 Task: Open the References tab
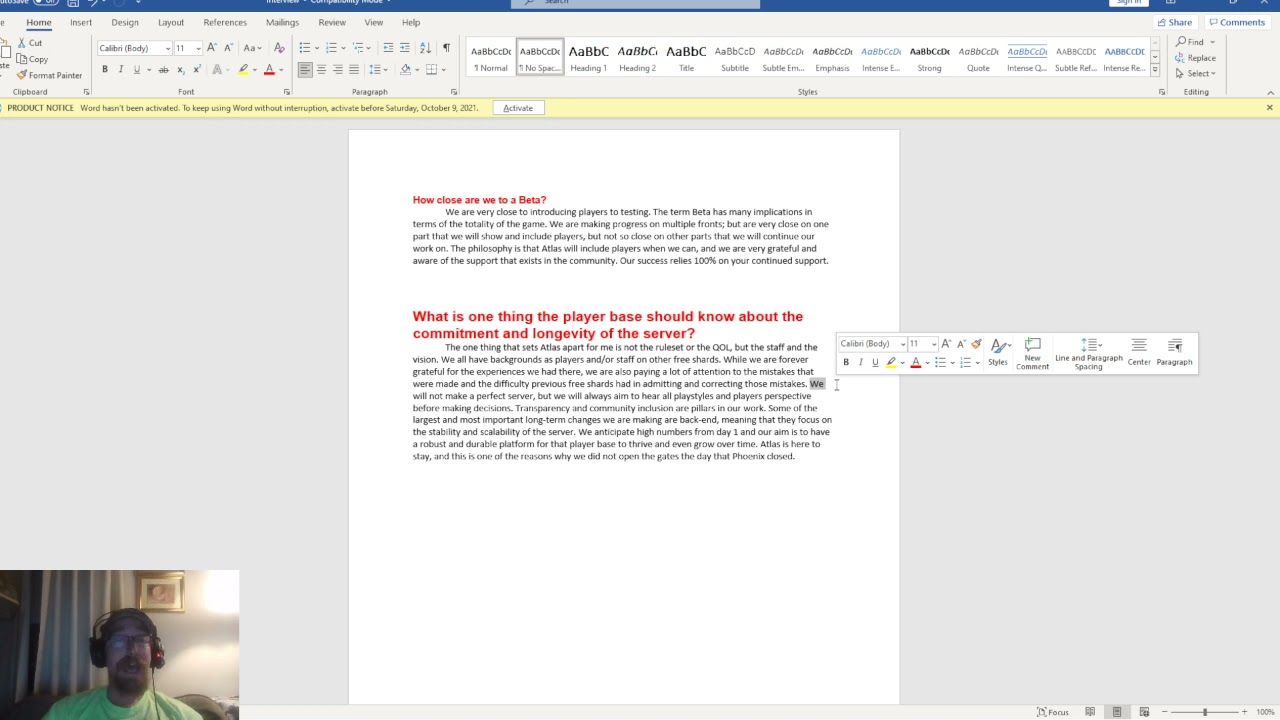225,22
